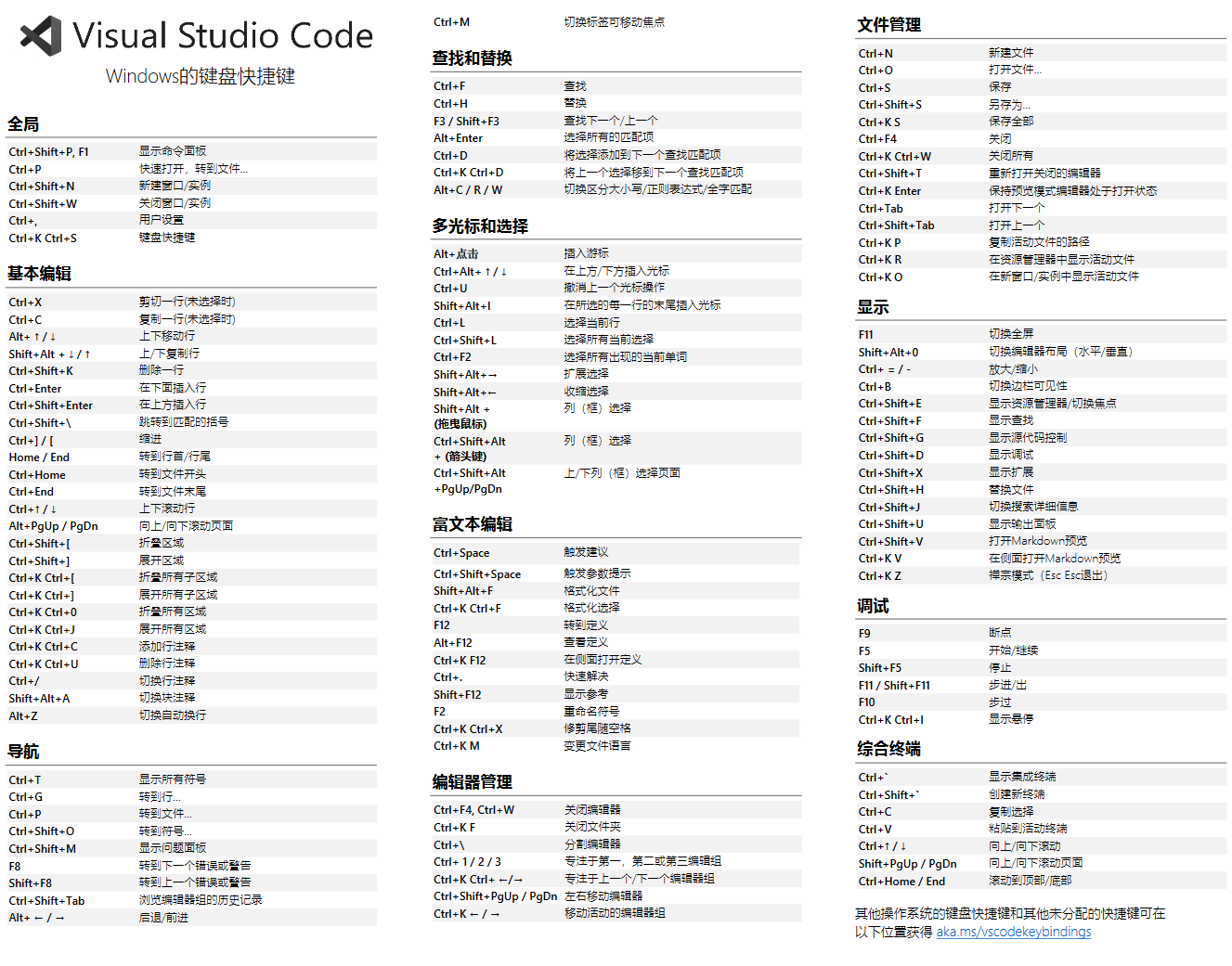Click the '跳转到匹配的括号' description
The width and height of the screenshot is (1232, 966).
point(184,422)
